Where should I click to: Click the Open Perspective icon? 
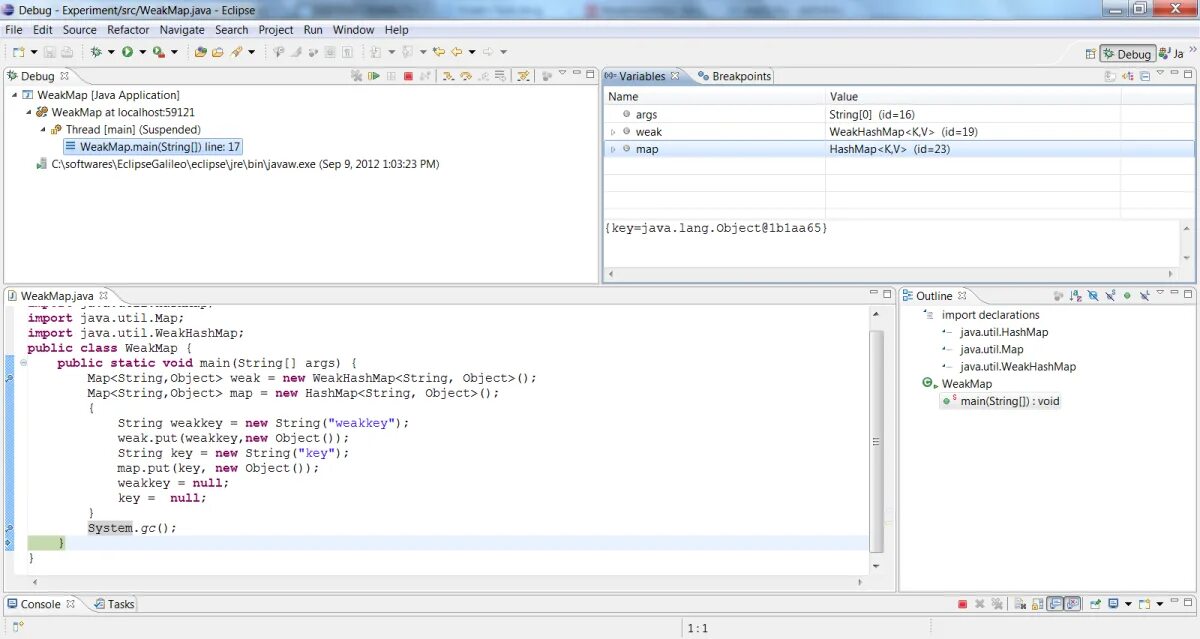coord(1090,54)
